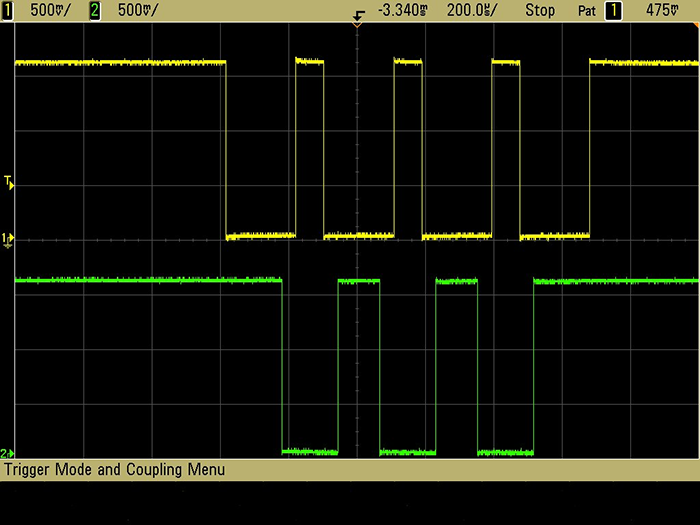Click channel 1 ground reference marker

point(7,238)
